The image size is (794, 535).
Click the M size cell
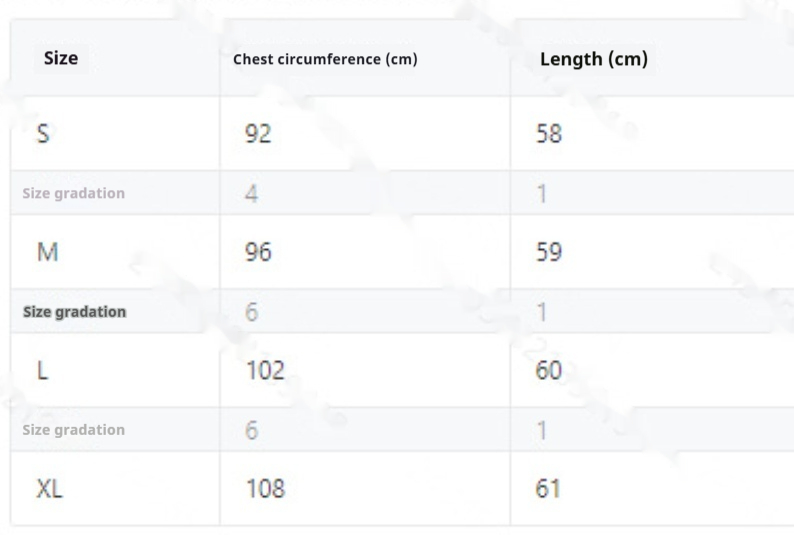(47, 252)
